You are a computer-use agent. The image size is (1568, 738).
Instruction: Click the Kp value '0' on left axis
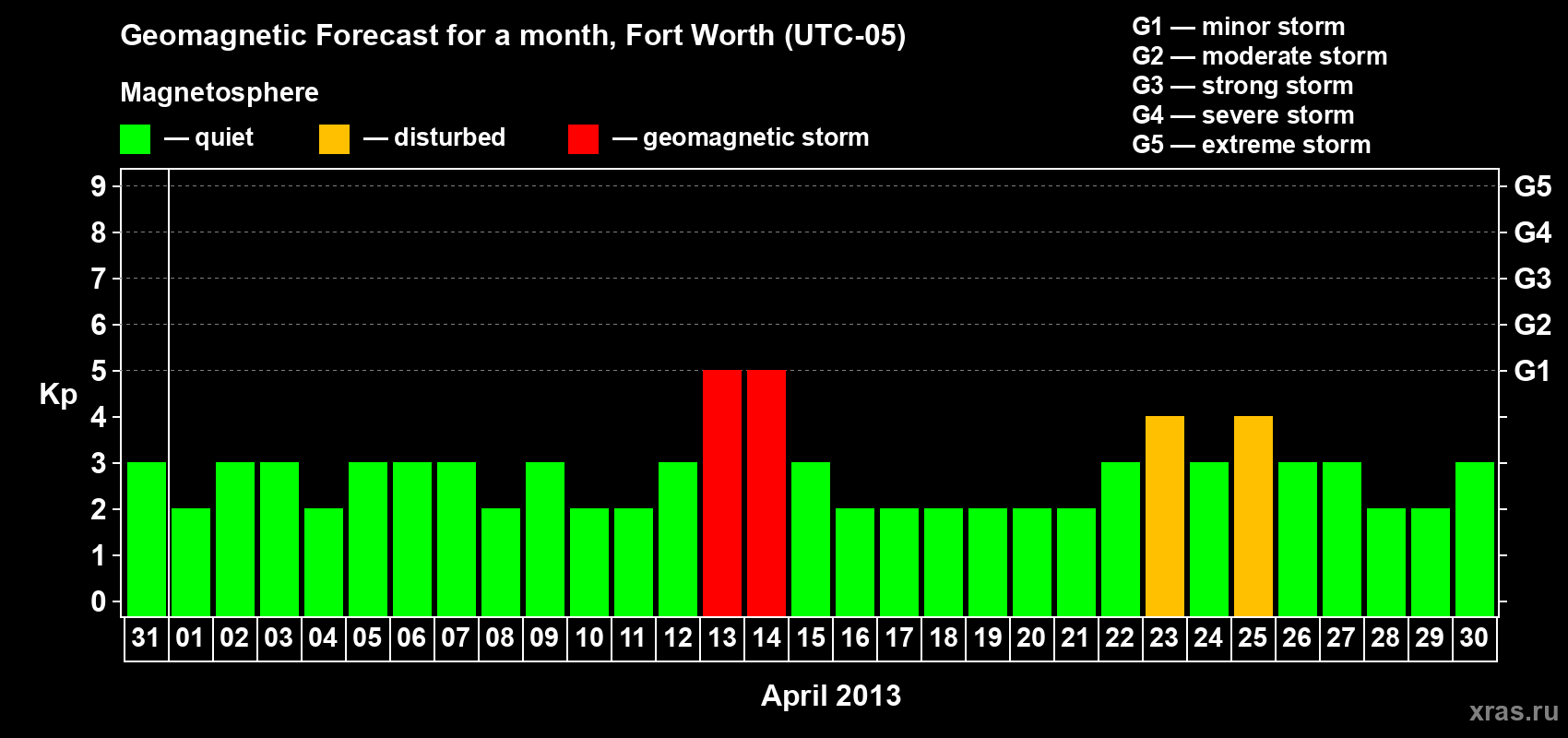click(99, 601)
